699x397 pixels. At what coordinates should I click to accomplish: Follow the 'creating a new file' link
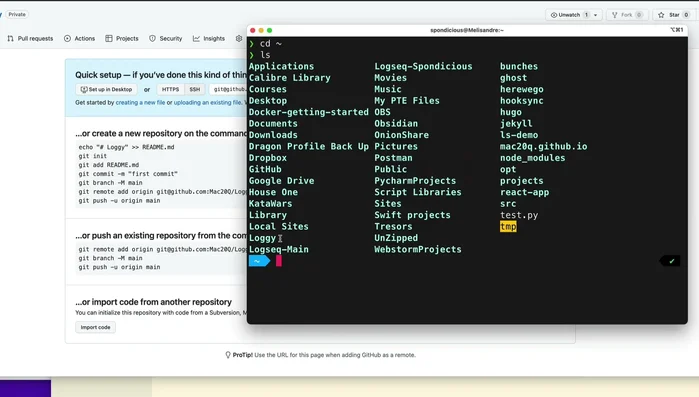(x=140, y=102)
